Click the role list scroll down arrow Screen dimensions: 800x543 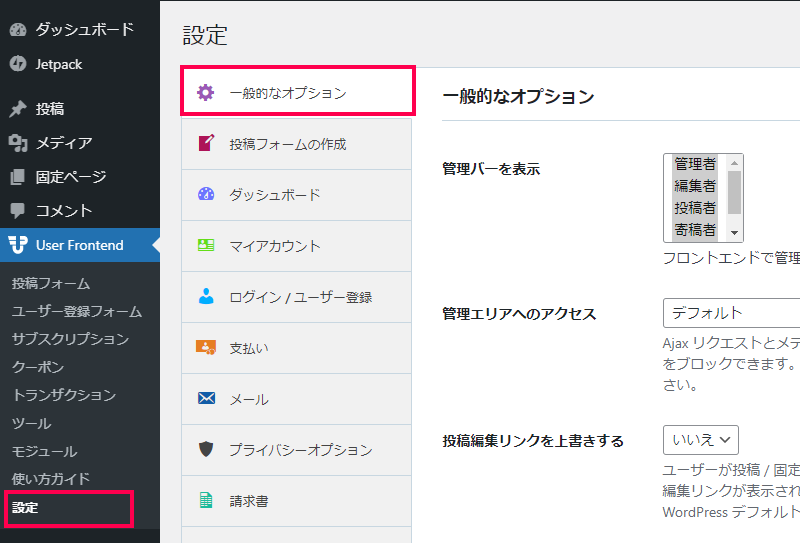[734, 233]
